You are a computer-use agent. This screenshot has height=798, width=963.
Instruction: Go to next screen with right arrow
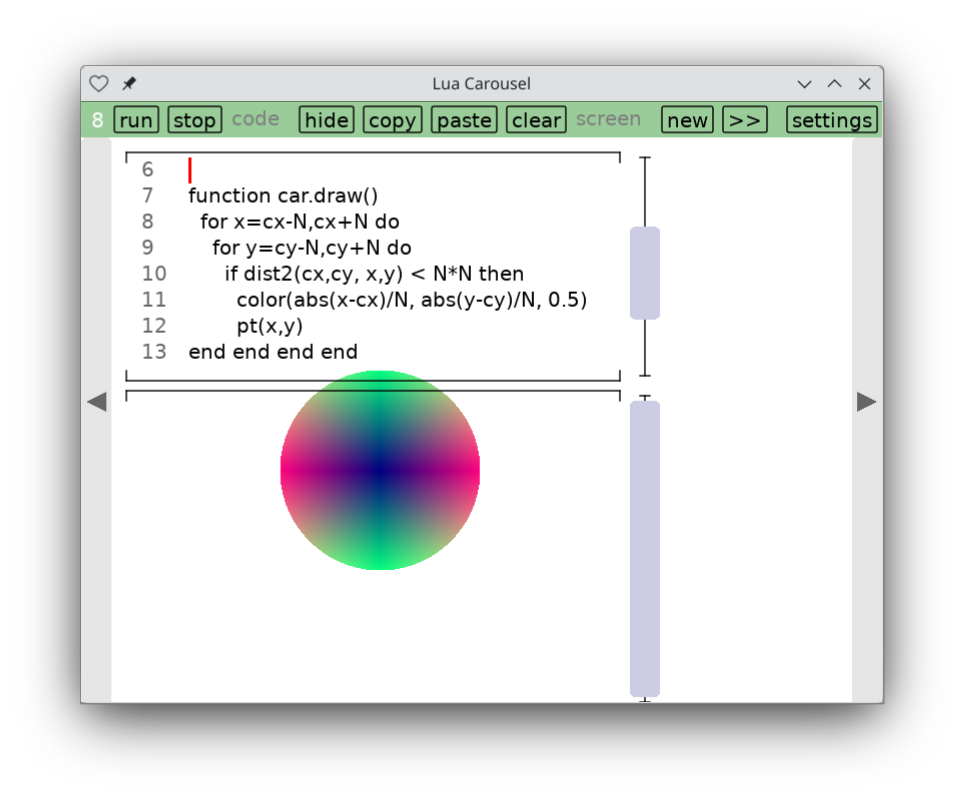[x=866, y=402]
